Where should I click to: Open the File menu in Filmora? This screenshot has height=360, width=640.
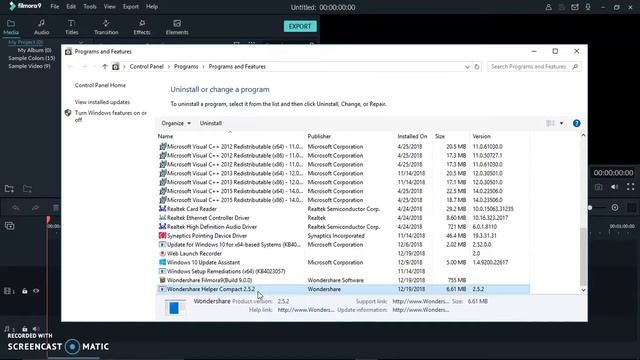pyautogui.click(x=55, y=7)
